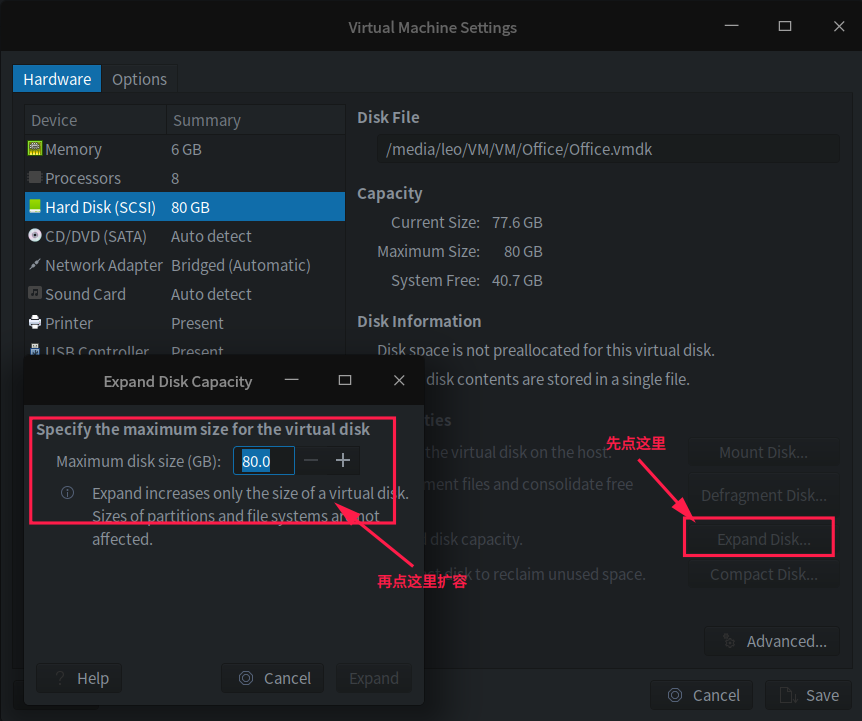Save the Virtual Machine Settings
Screen dimensions: 862x721
point(809,695)
